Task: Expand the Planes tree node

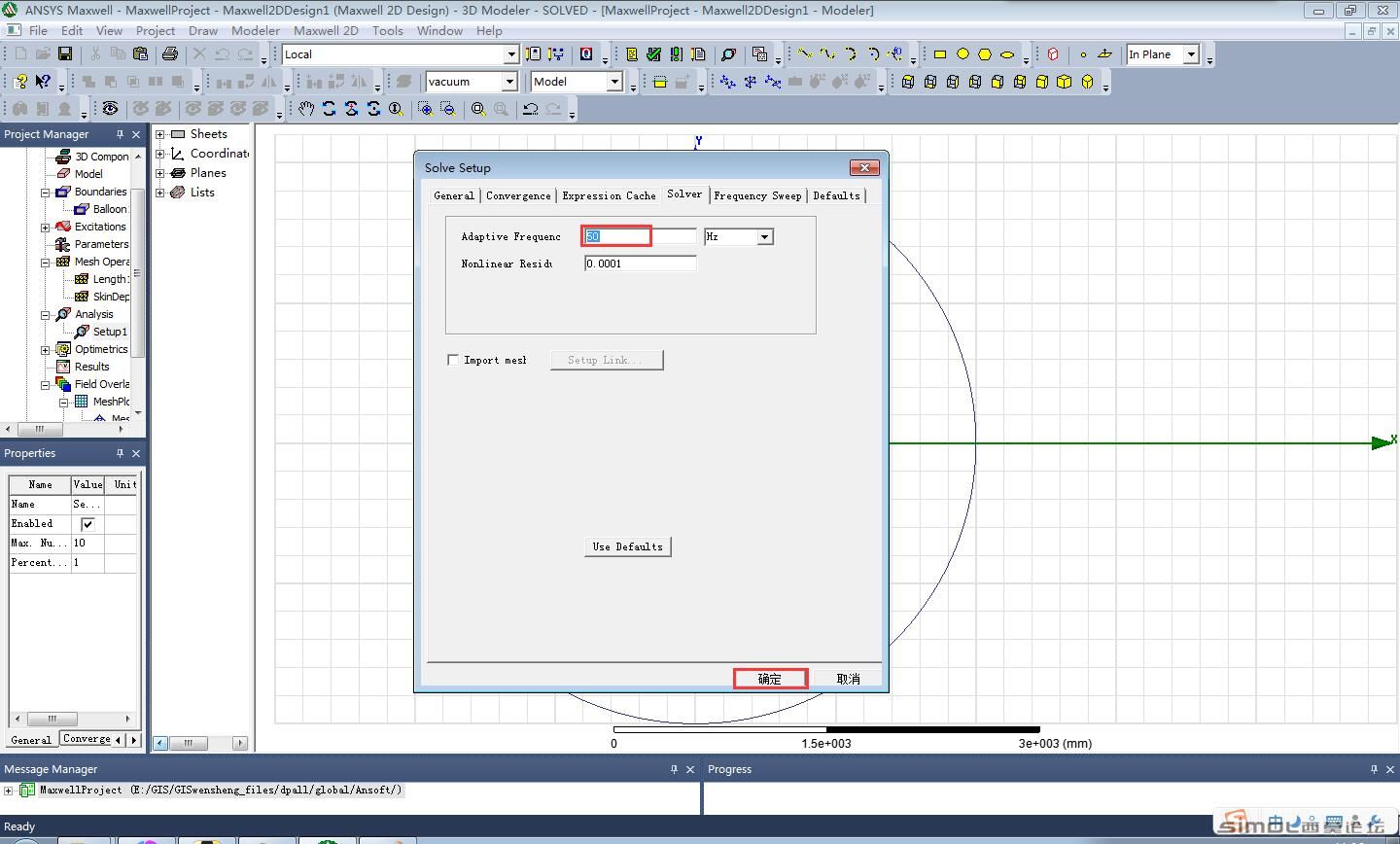Action: click(x=160, y=173)
